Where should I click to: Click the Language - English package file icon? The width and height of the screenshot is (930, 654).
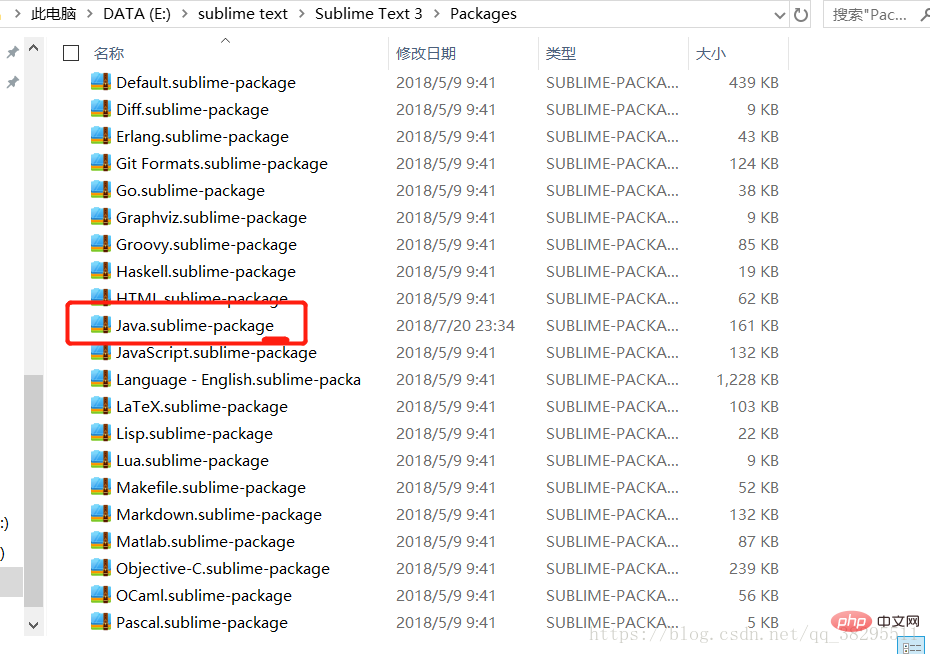coord(101,379)
